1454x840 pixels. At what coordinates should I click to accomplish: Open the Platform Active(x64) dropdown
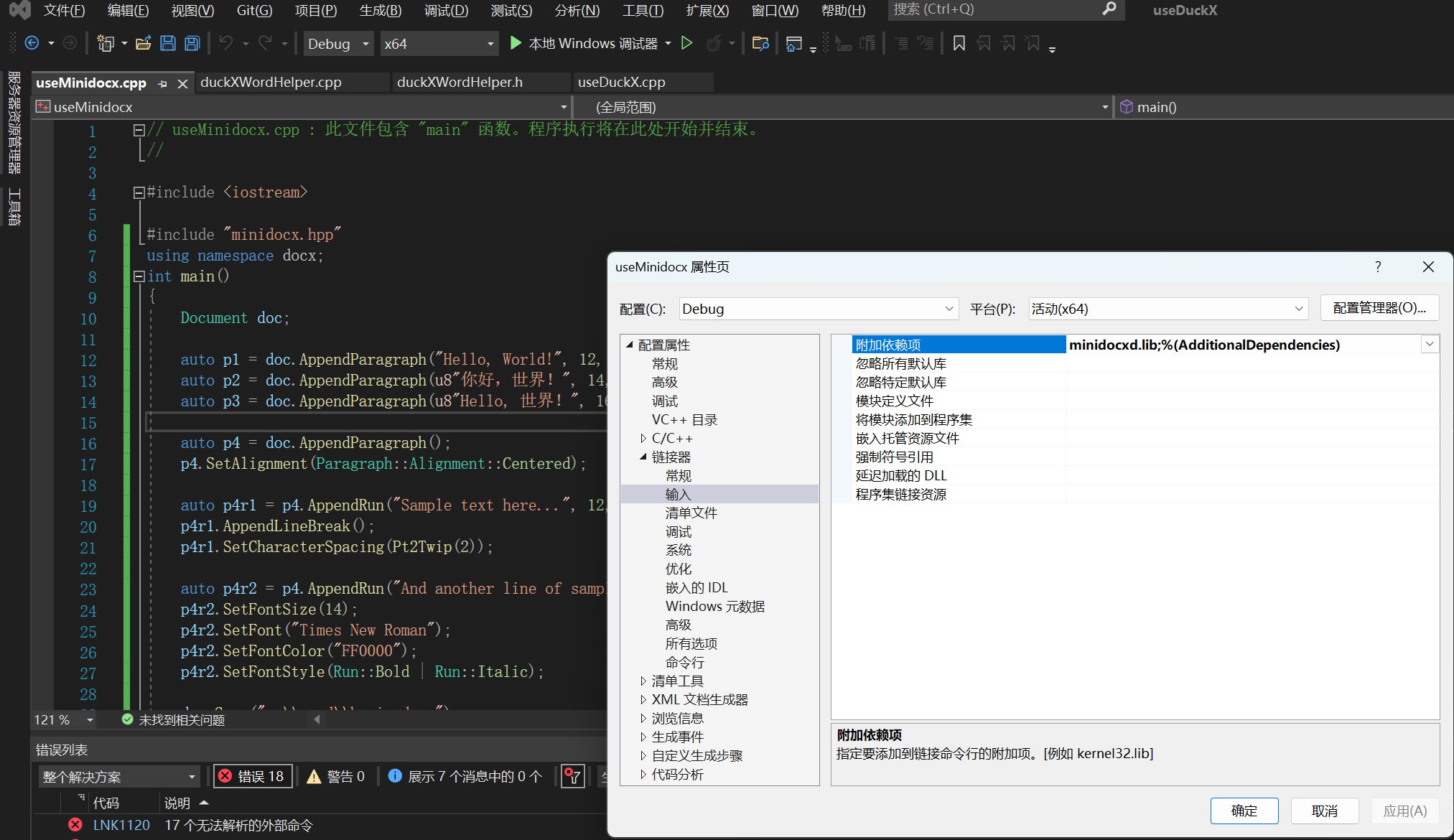(1168, 309)
